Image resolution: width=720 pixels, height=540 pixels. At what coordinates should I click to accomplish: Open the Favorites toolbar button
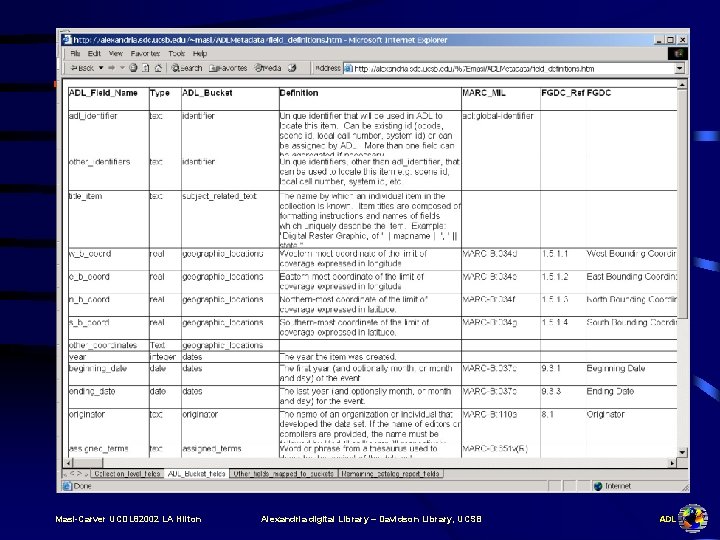coord(228,68)
